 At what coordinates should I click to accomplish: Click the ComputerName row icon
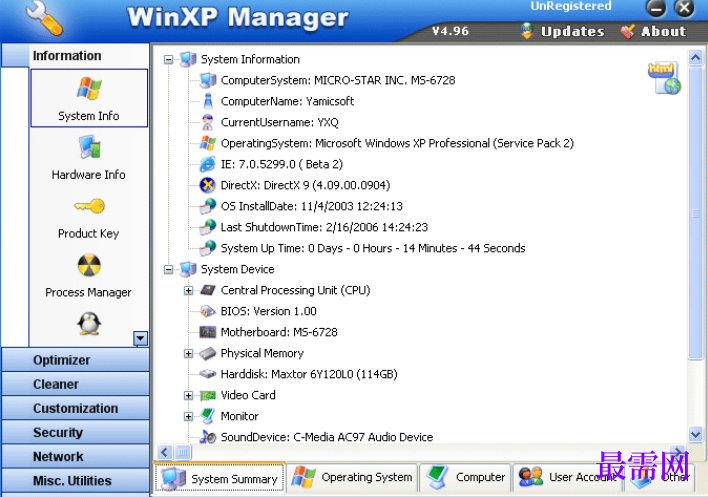coord(208,101)
